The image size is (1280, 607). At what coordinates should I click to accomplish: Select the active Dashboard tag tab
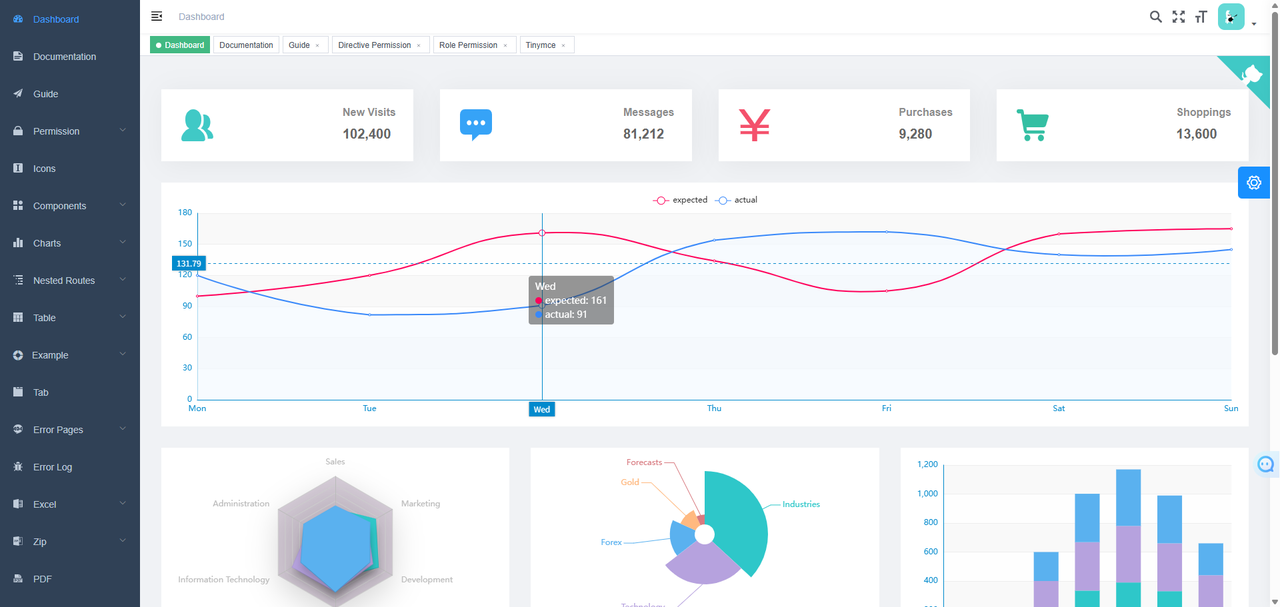coord(180,45)
